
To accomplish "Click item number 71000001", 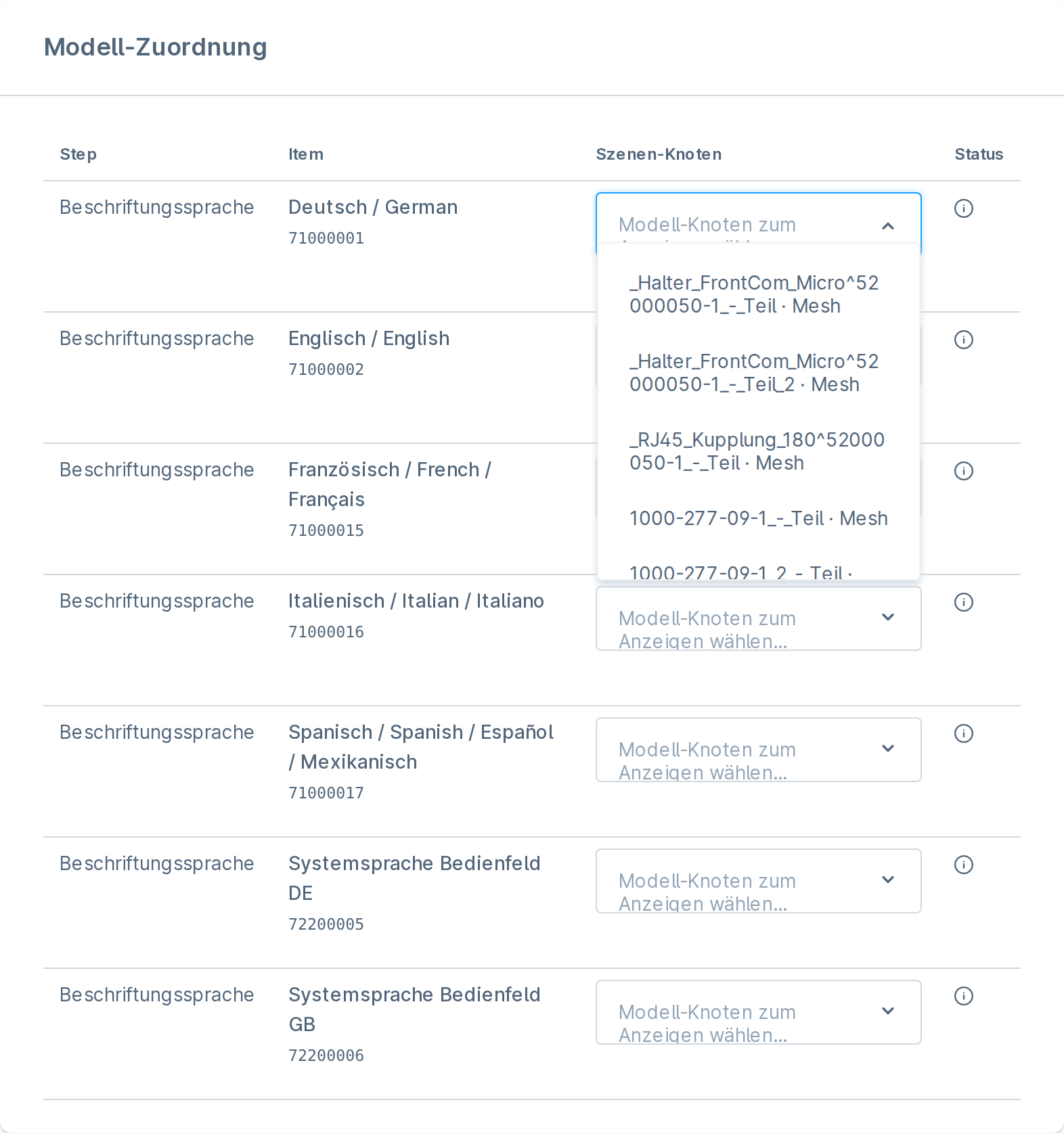I will tap(326, 238).
